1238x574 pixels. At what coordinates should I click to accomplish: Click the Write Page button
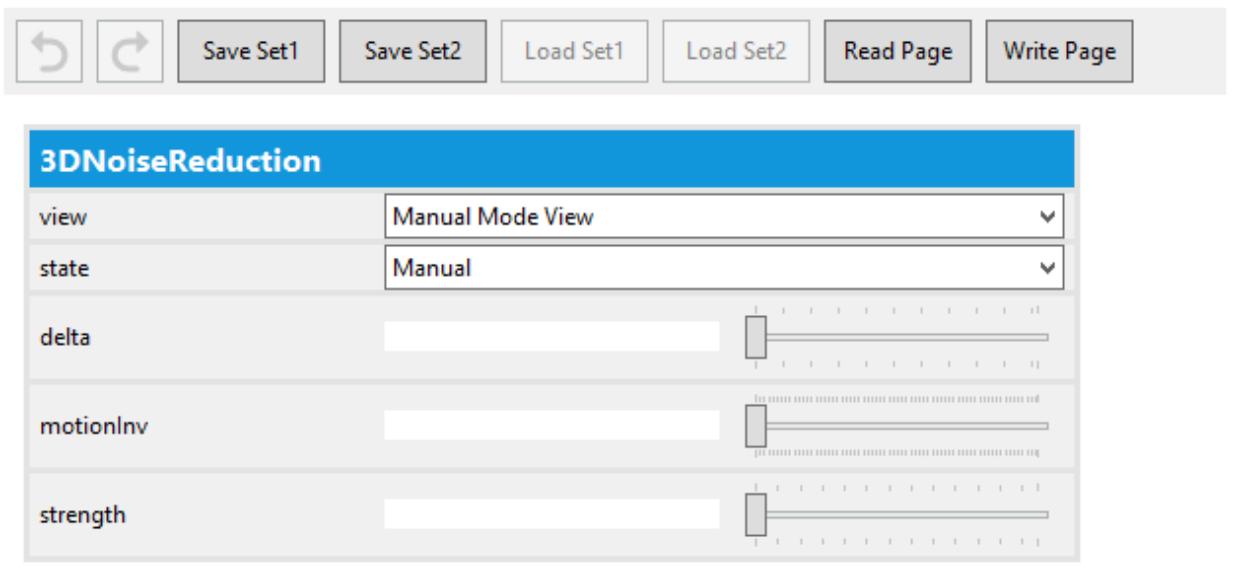[x=1059, y=52]
